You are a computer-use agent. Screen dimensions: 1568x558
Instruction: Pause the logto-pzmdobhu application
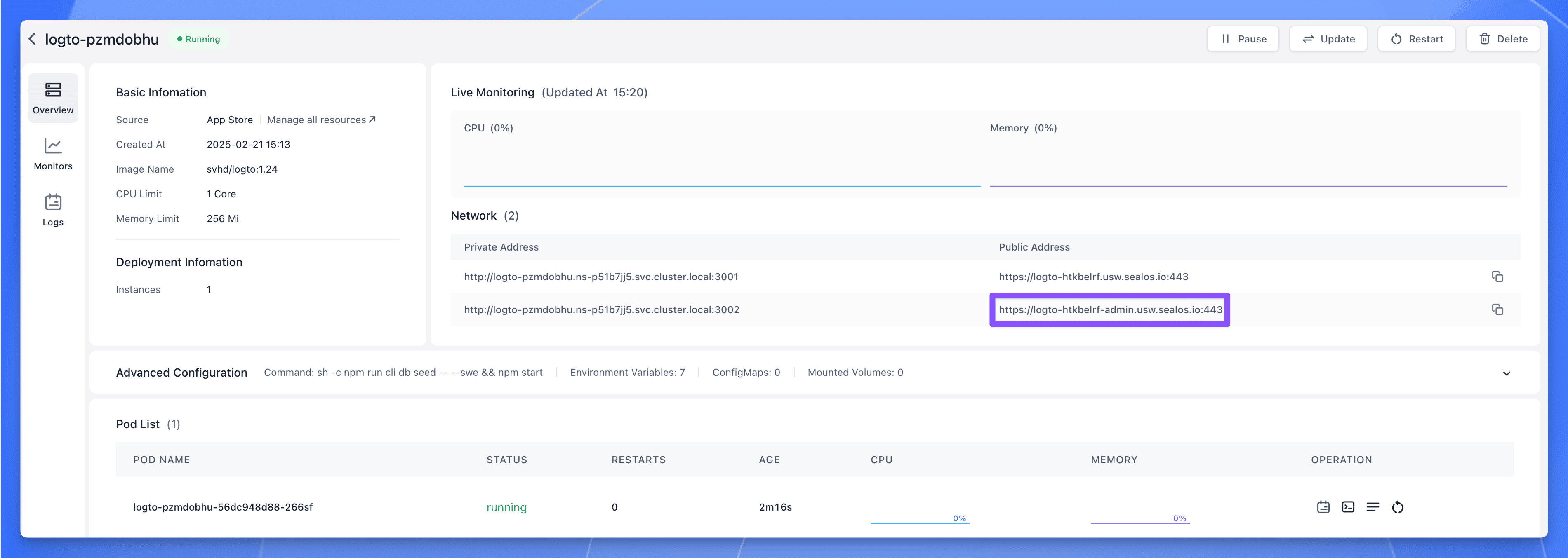click(1243, 38)
